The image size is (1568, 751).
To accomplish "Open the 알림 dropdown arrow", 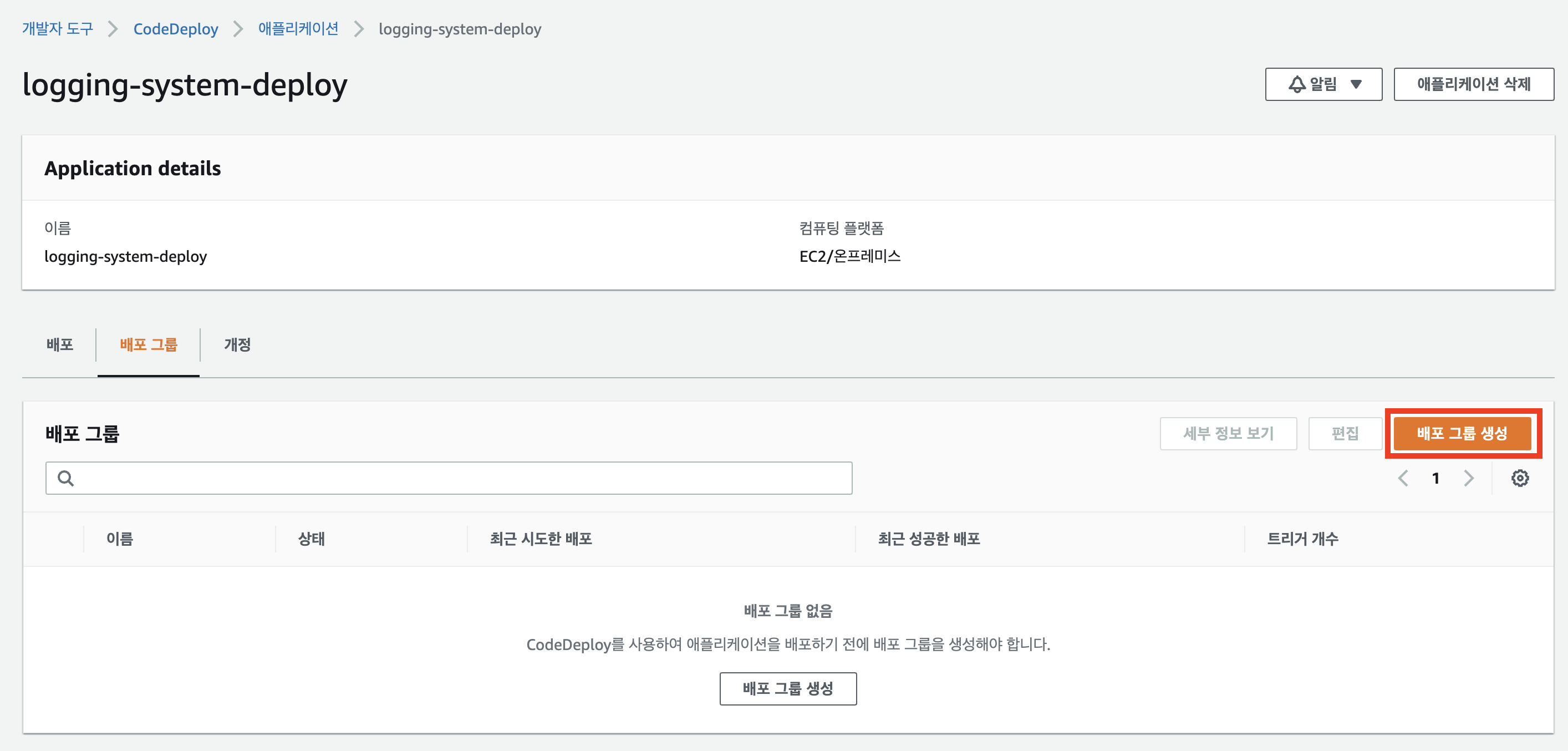I will click(1356, 84).
